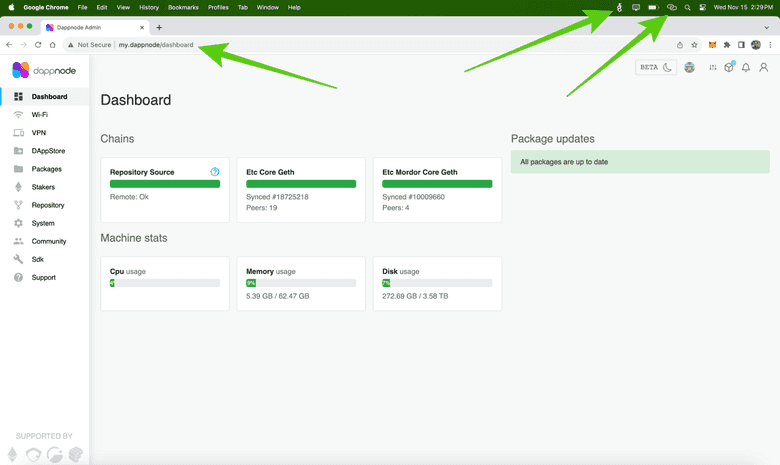Open Chrome three-dot menu

point(768,45)
